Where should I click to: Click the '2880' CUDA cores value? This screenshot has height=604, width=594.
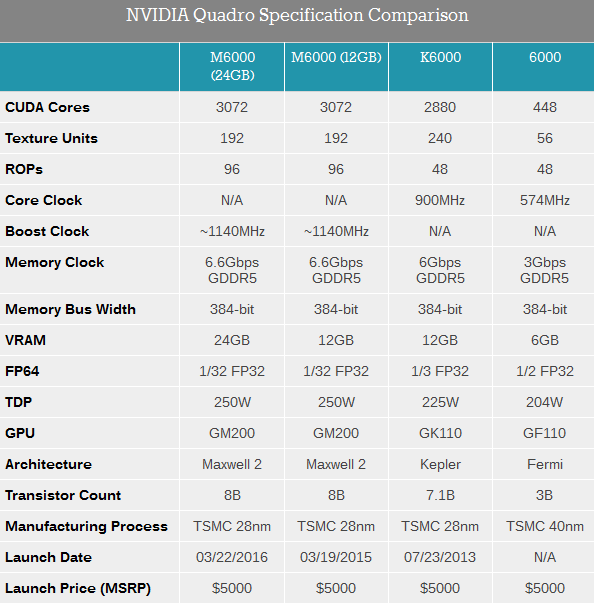pyautogui.click(x=440, y=107)
